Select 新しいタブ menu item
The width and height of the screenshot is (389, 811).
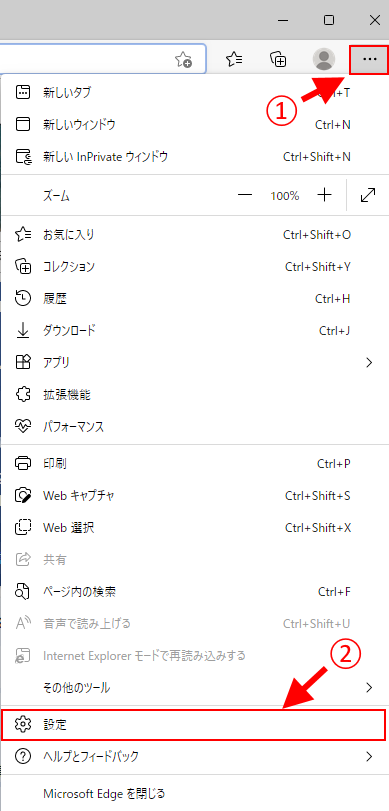coord(194,93)
